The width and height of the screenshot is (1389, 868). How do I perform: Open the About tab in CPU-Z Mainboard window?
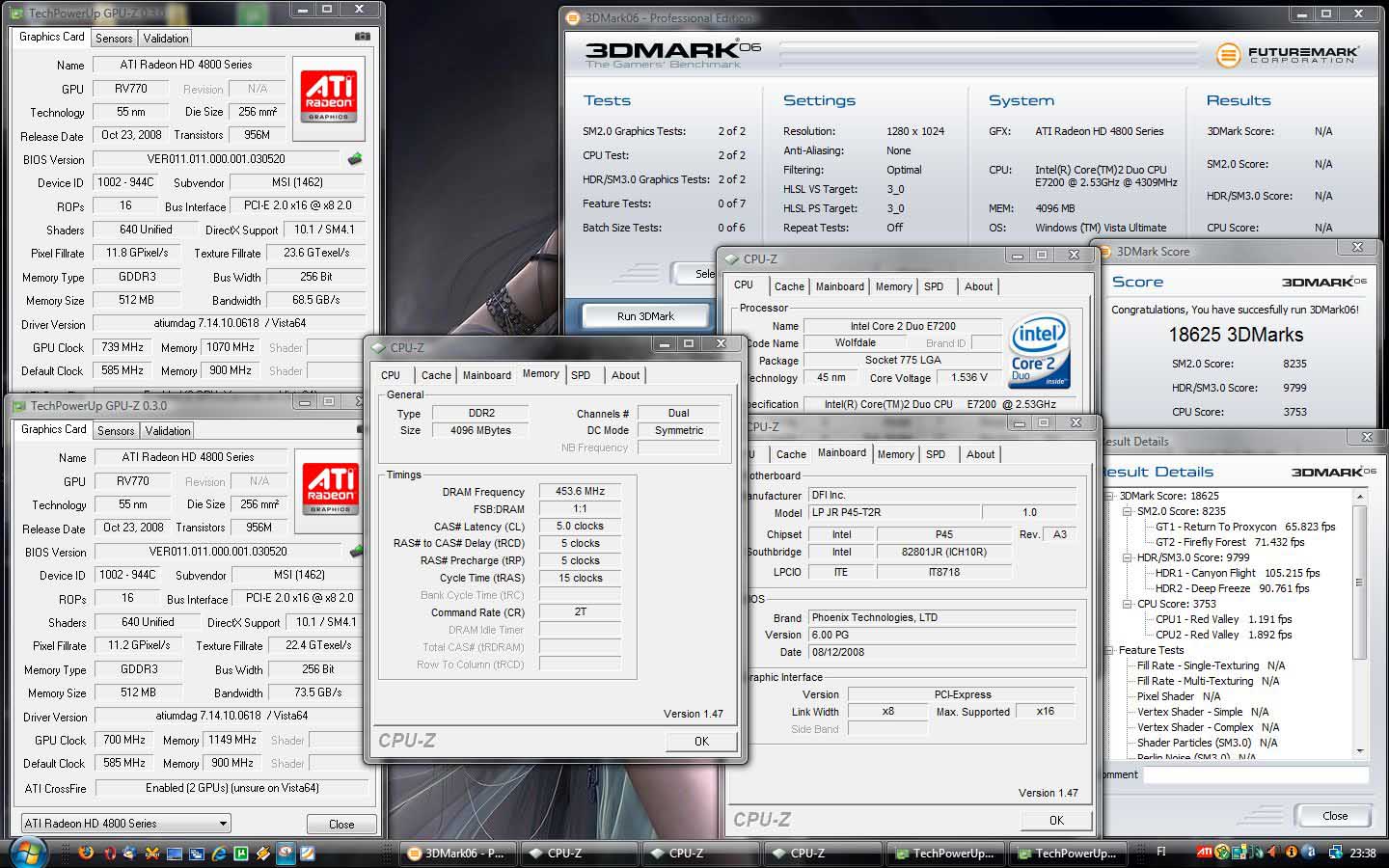[981, 454]
